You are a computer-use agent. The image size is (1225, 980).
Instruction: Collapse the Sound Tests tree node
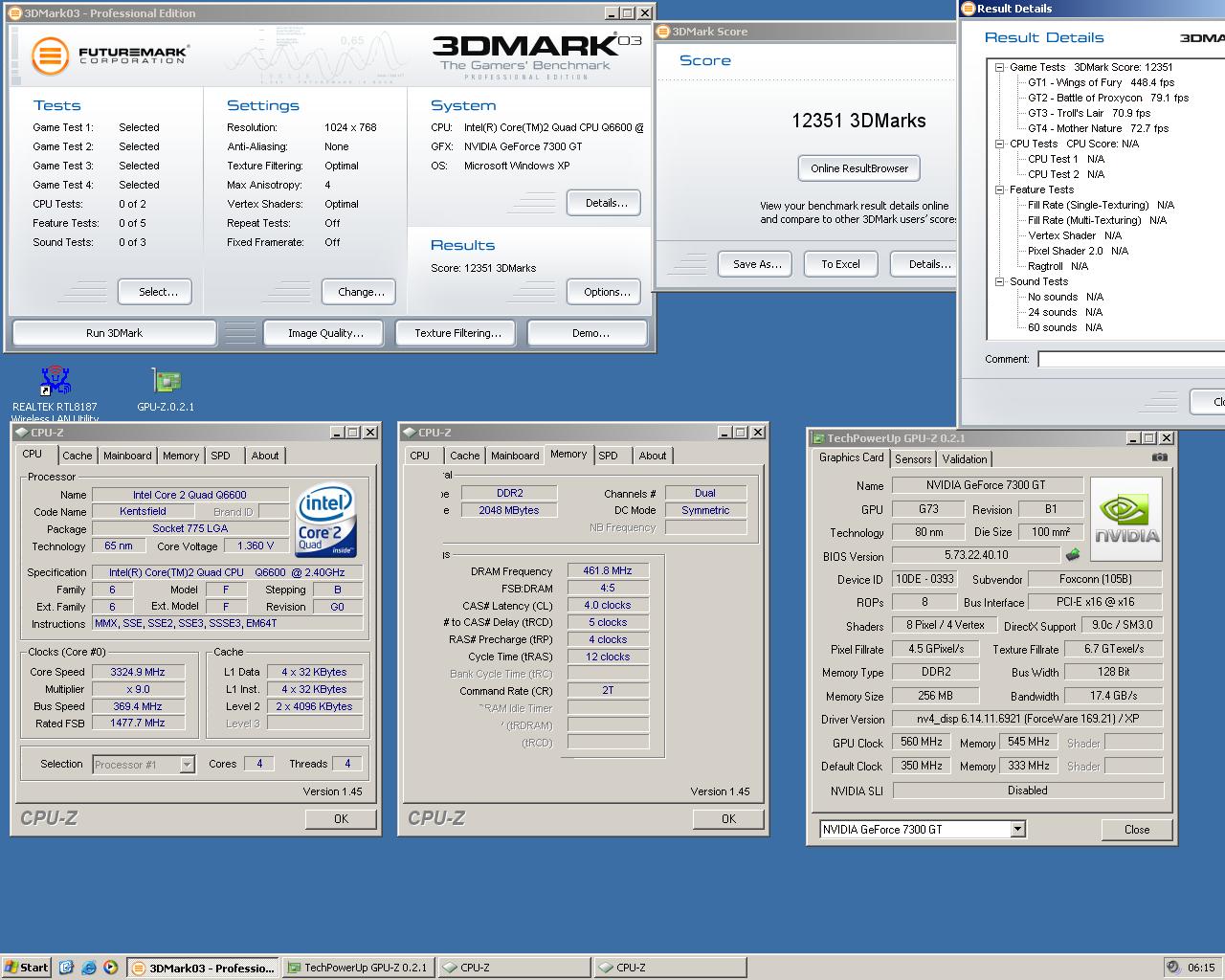(x=999, y=281)
